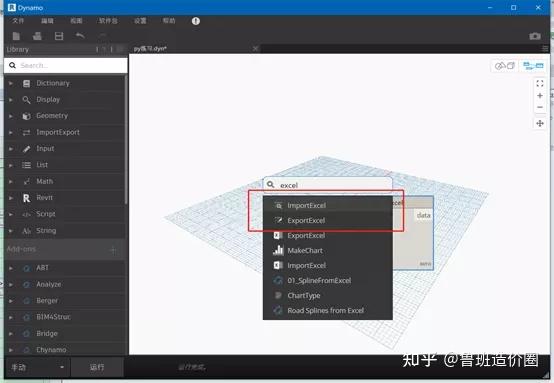The image size is (554, 383).
Task: Expand the Math category arrow
Action: tap(11, 182)
